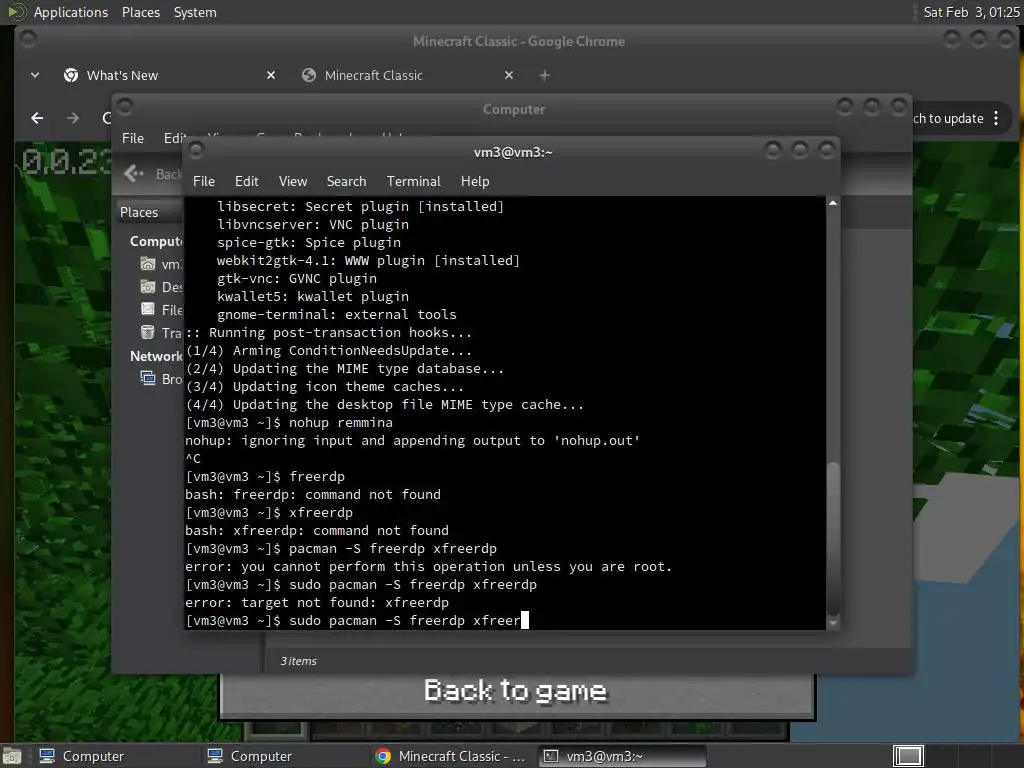Close the Minecraft Classic tab
This screenshot has height=768, width=1024.
(509, 75)
